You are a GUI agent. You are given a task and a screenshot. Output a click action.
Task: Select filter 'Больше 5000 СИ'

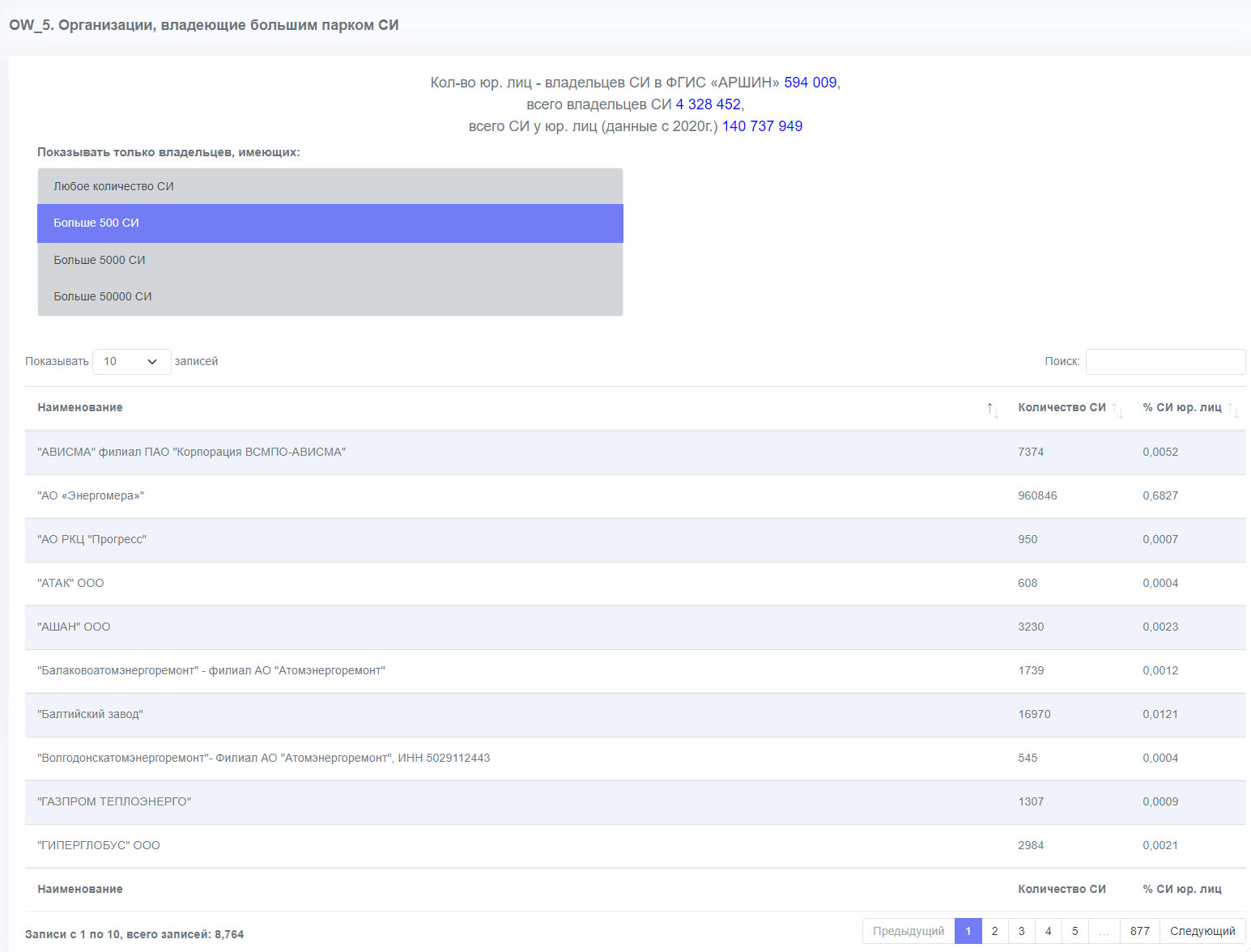[330, 260]
